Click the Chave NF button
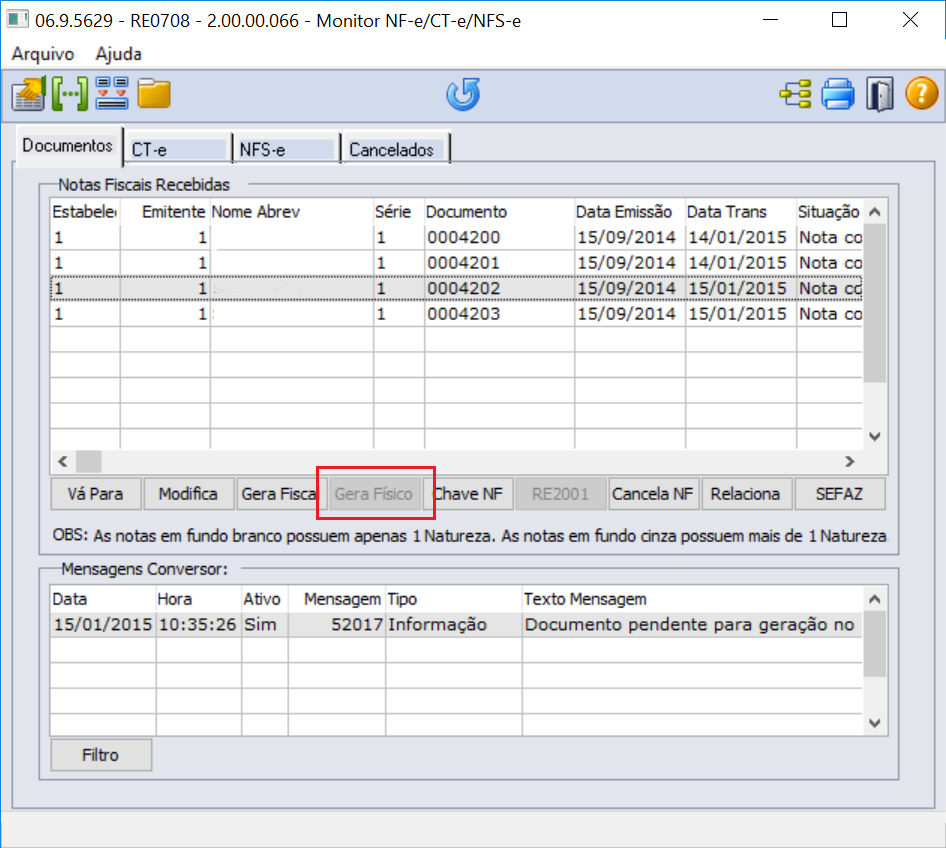946x848 pixels. pyautogui.click(x=468, y=494)
